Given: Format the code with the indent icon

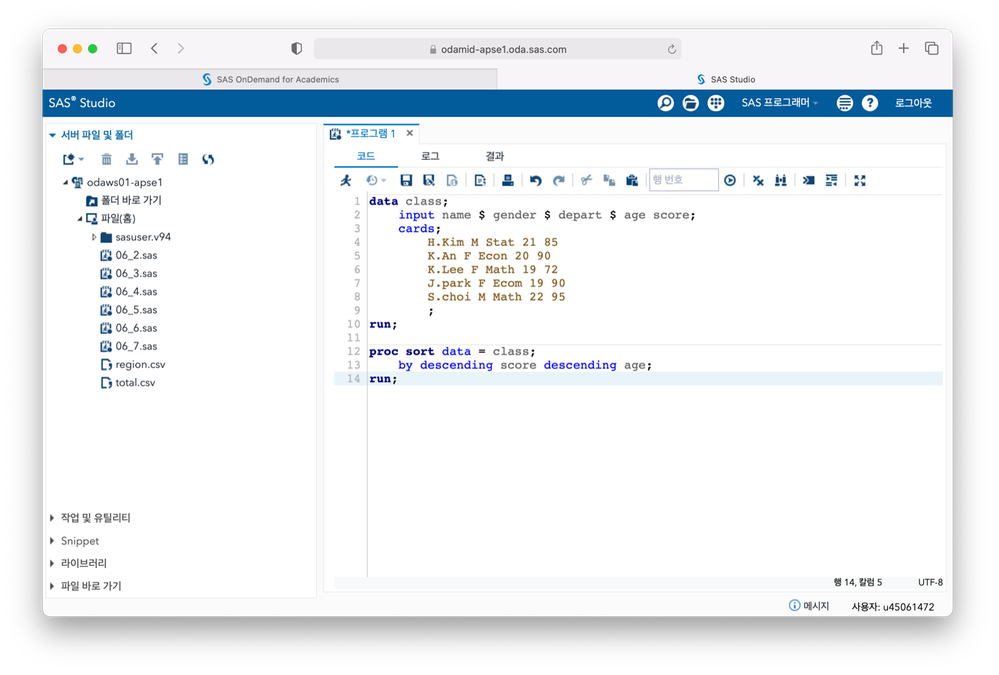Looking at the screenshot, I should [x=831, y=180].
